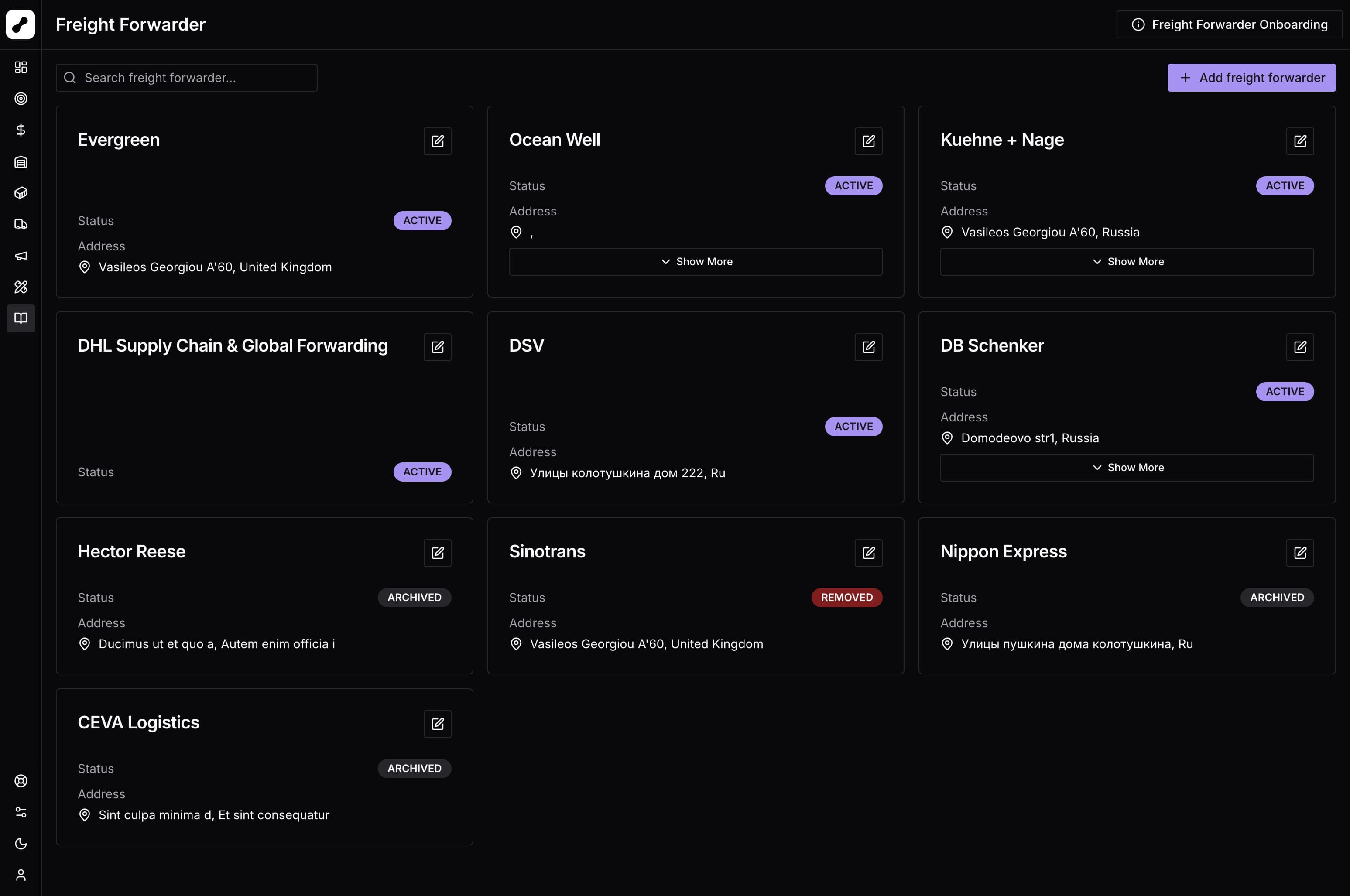Click the Nippon Express card title
This screenshot has height=896, width=1350.
pyautogui.click(x=1004, y=551)
